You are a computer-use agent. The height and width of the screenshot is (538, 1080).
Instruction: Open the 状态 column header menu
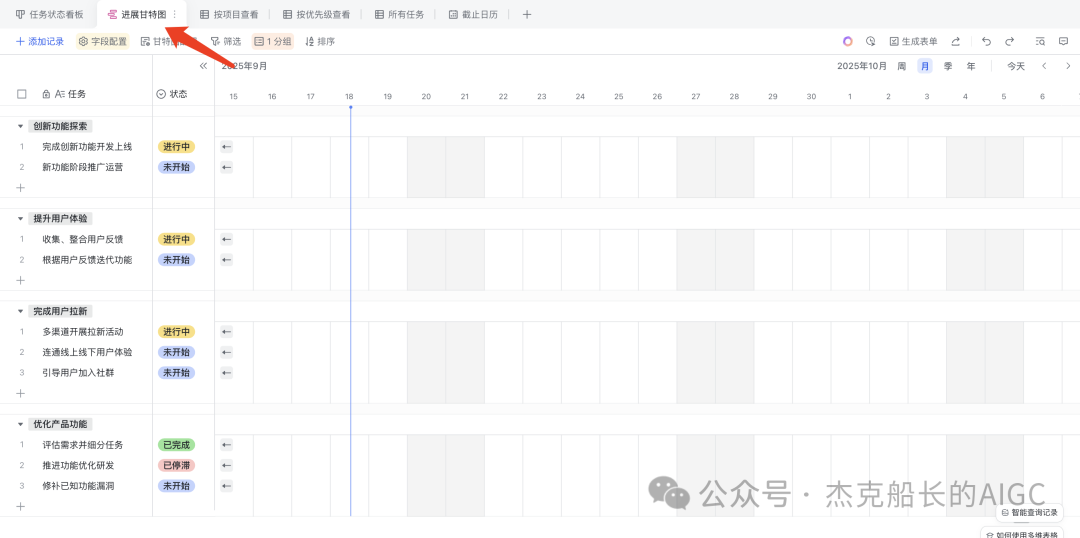tap(172, 94)
